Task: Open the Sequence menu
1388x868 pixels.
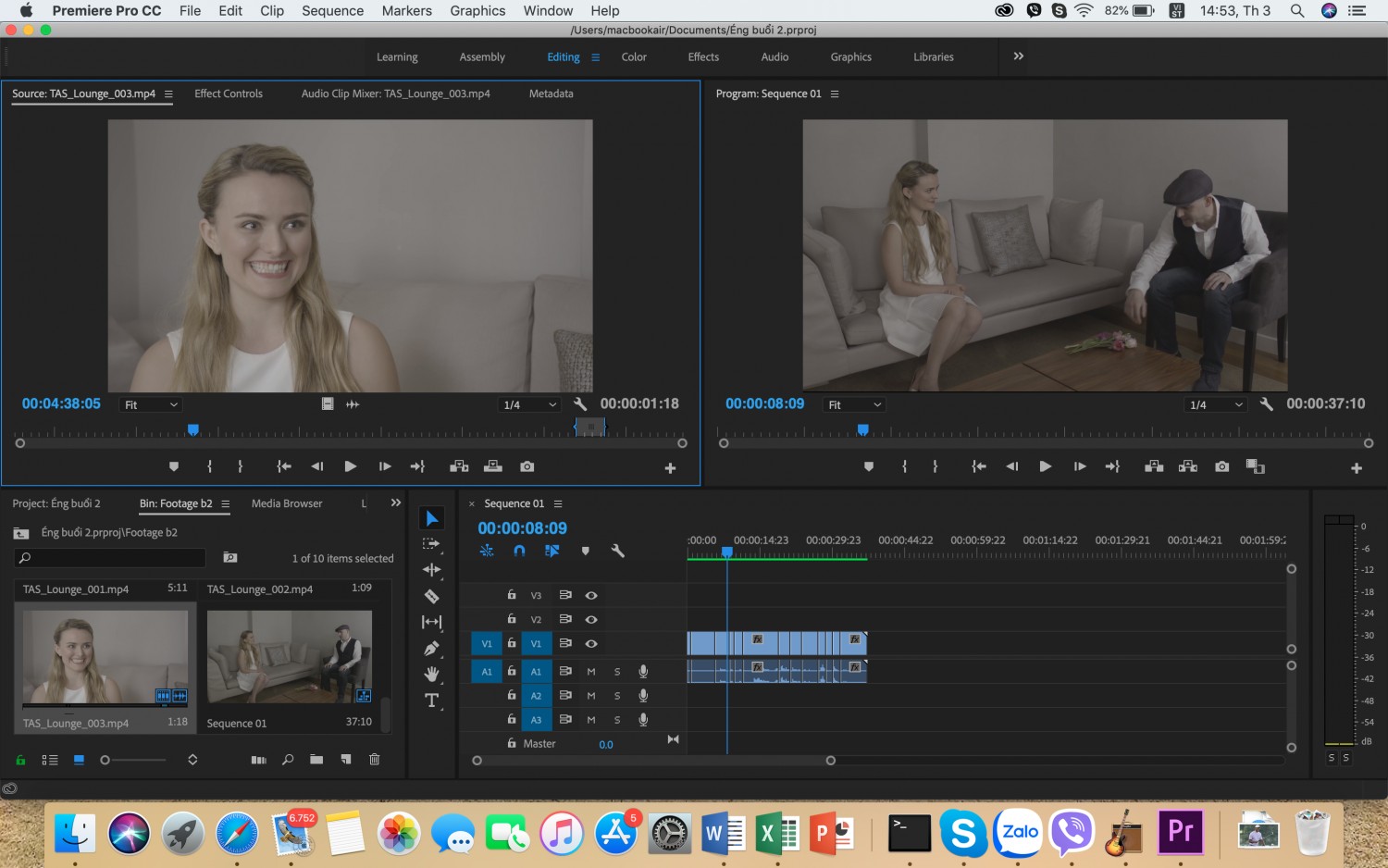Action: click(x=332, y=10)
